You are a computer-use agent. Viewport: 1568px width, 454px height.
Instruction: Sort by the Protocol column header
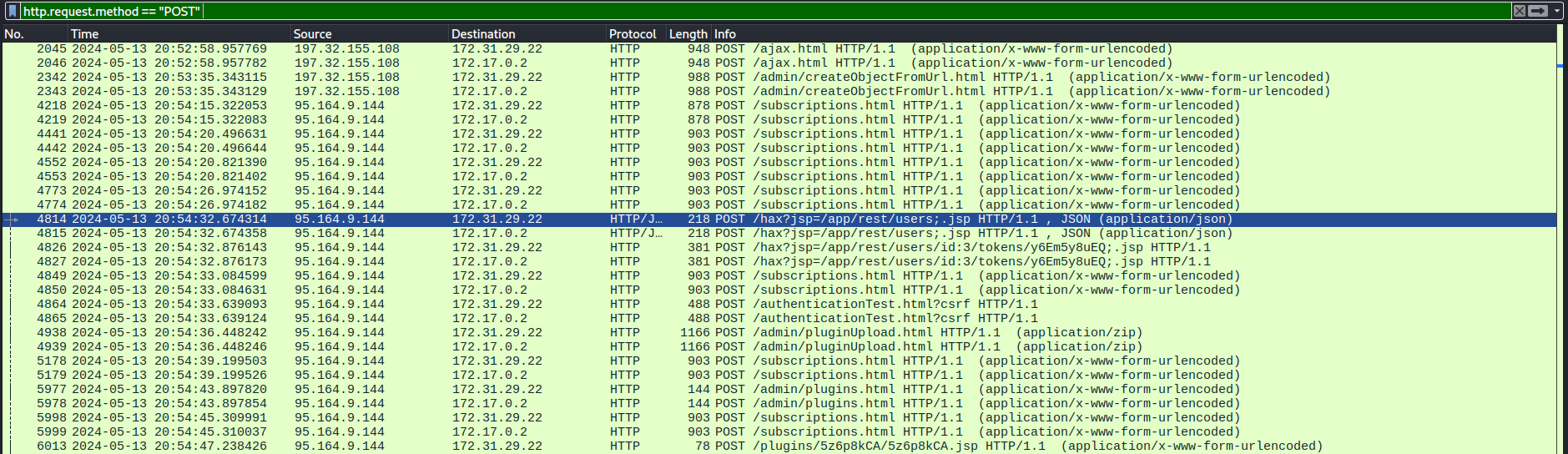pos(636,34)
